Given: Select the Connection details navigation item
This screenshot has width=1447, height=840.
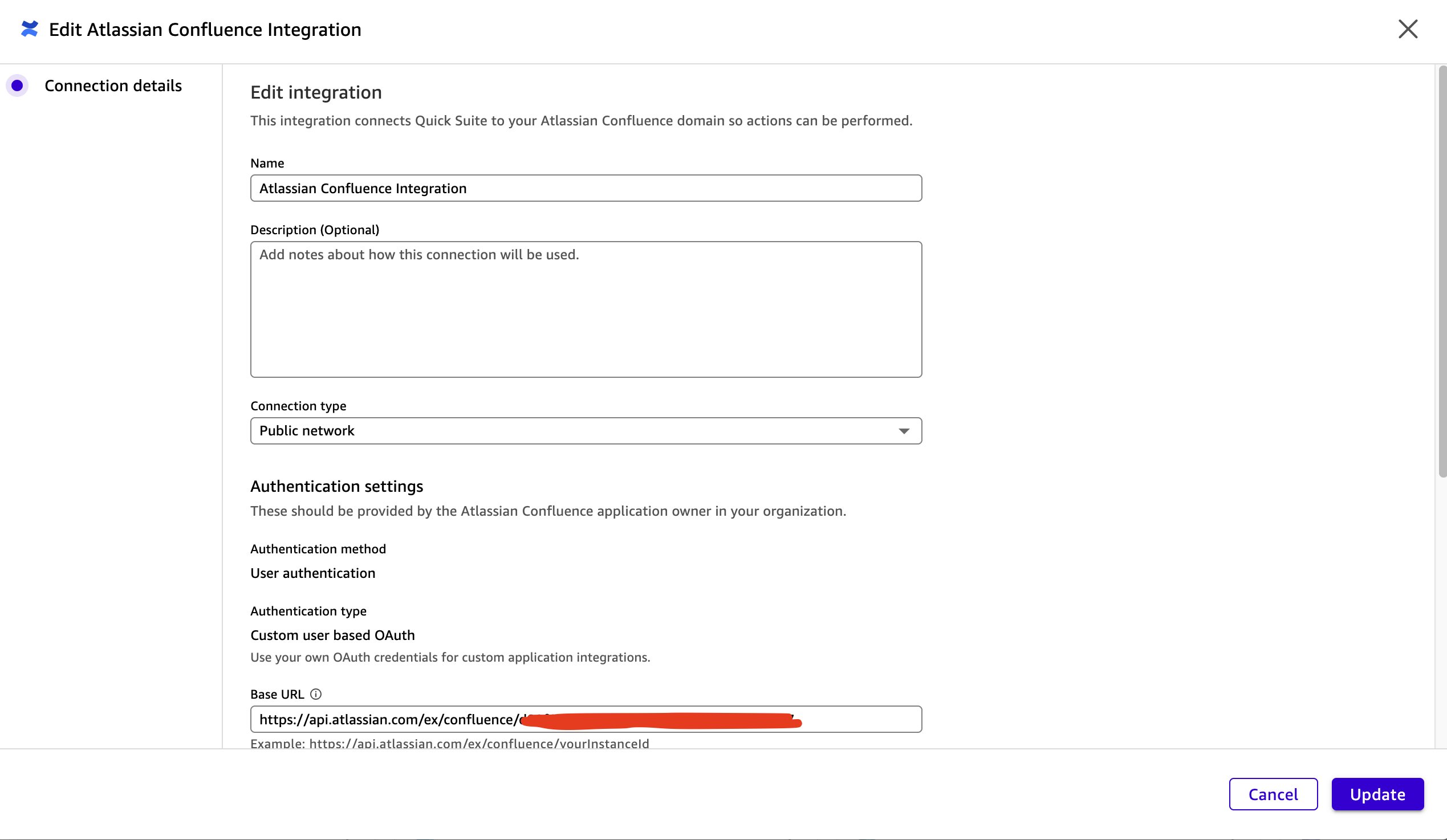Looking at the screenshot, I should (113, 85).
